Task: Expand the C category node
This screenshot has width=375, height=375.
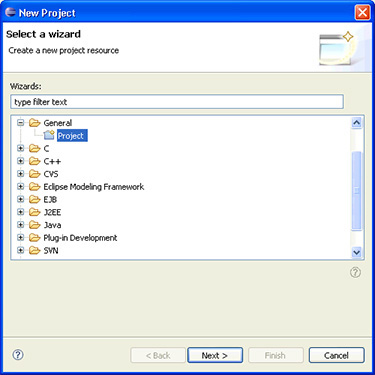Action: pyautogui.click(x=21, y=148)
